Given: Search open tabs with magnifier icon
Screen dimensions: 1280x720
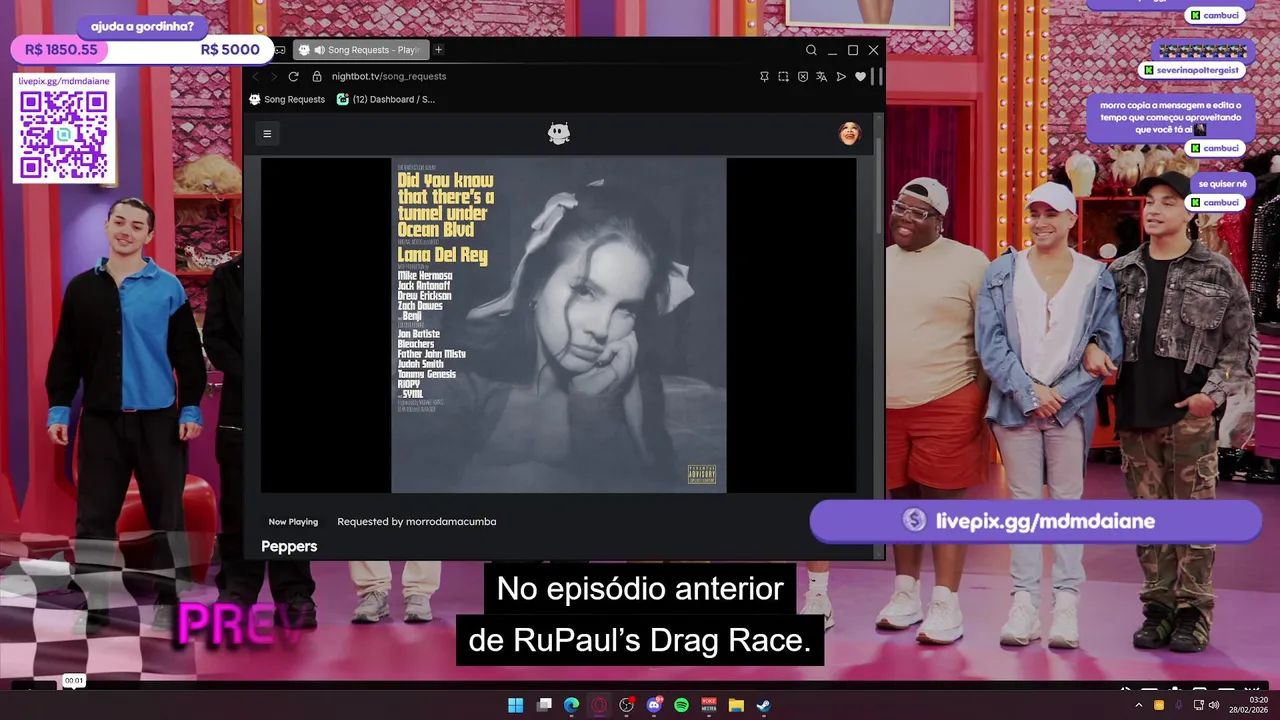Looking at the screenshot, I should (811, 50).
